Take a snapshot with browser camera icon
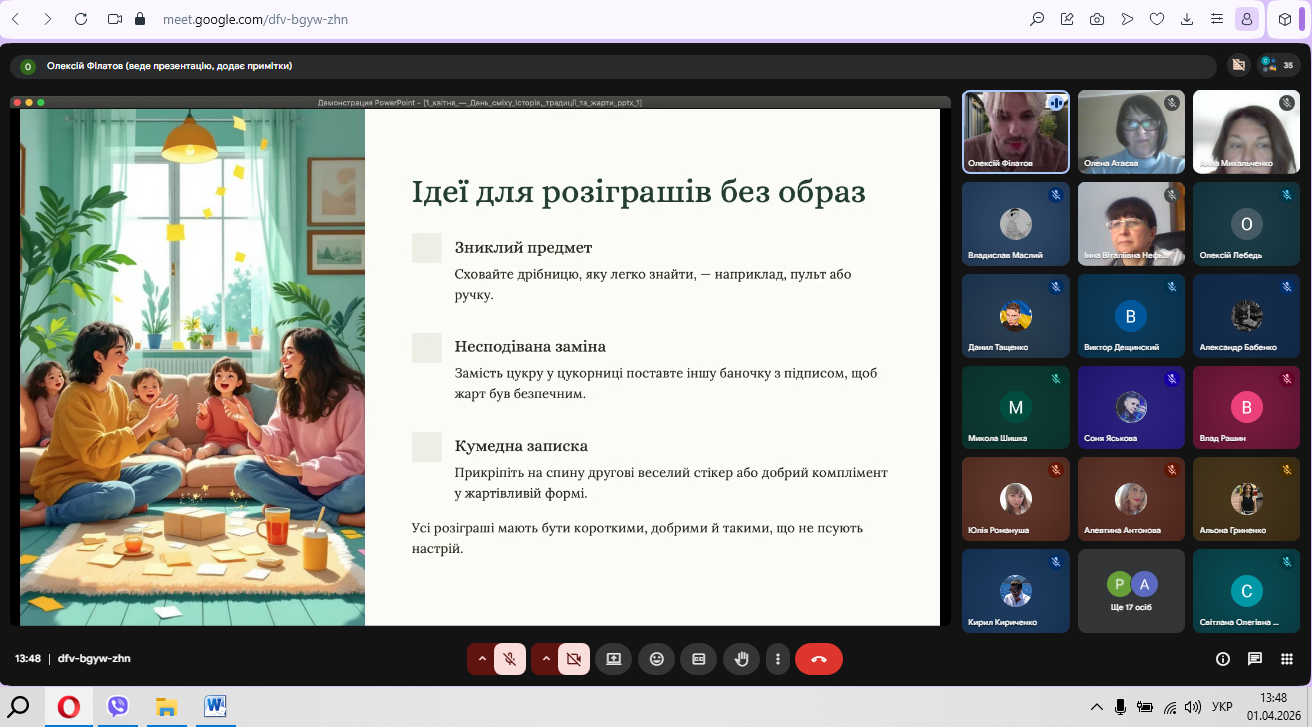 (x=1097, y=19)
